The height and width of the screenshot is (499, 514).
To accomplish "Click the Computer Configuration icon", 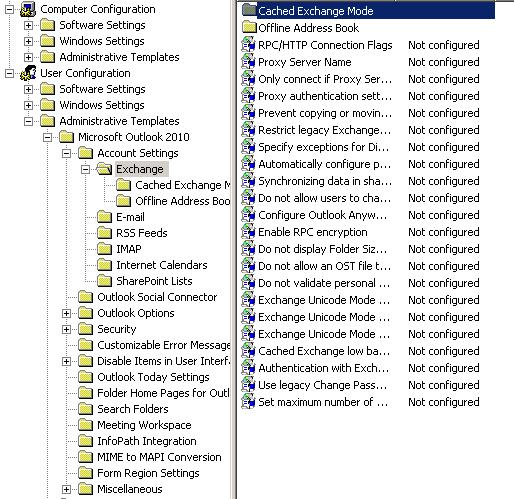I will click(x=28, y=9).
